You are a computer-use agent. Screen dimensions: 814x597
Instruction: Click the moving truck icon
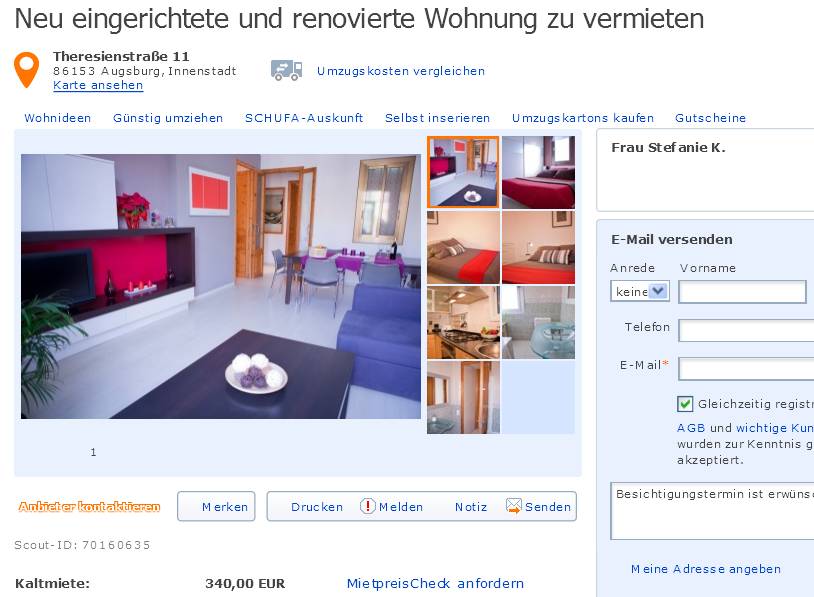[287, 71]
